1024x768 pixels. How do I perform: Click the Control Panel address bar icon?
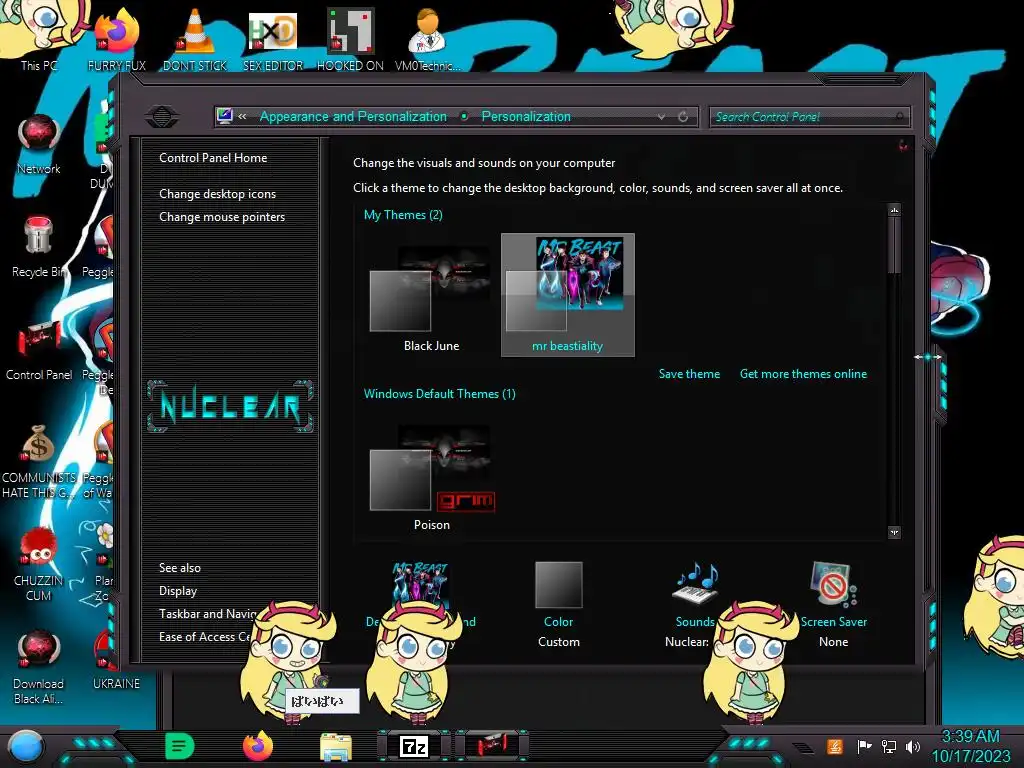pos(225,116)
